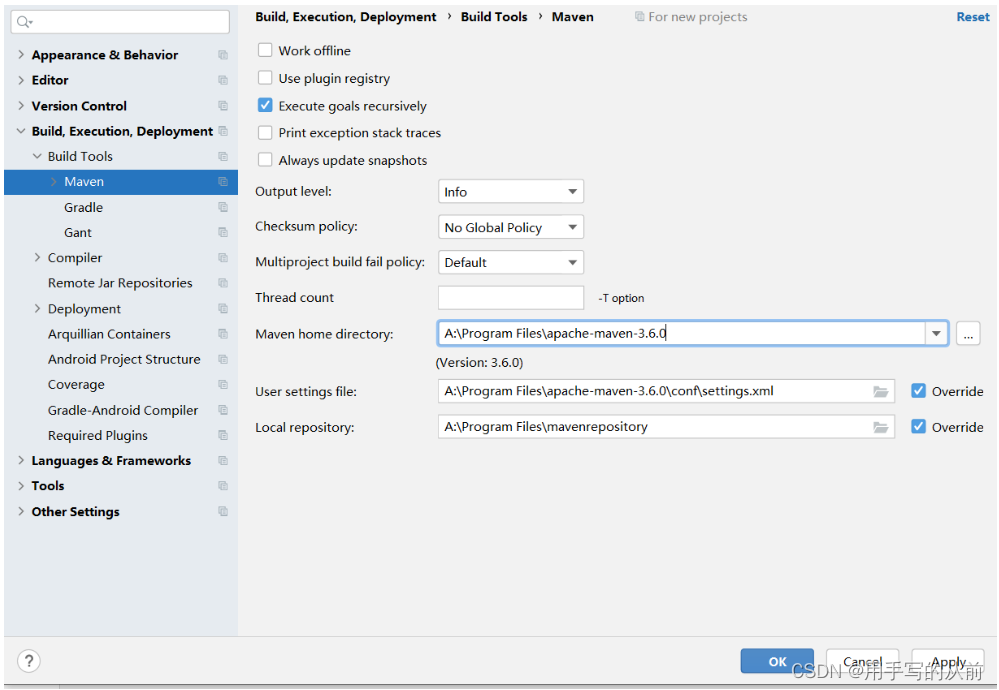Click the search magnifier icon in settings
Screen dimensions: 999x690
point(24,22)
